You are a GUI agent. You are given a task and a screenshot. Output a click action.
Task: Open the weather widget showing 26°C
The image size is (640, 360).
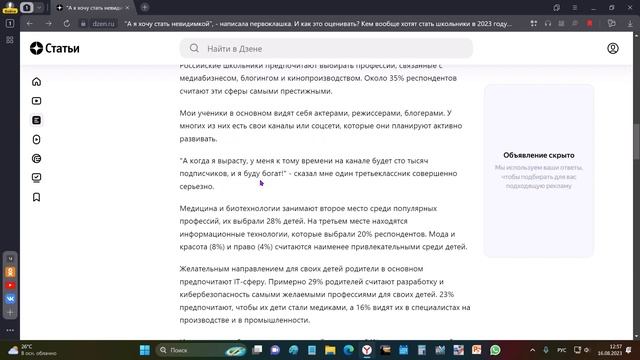(33, 350)
